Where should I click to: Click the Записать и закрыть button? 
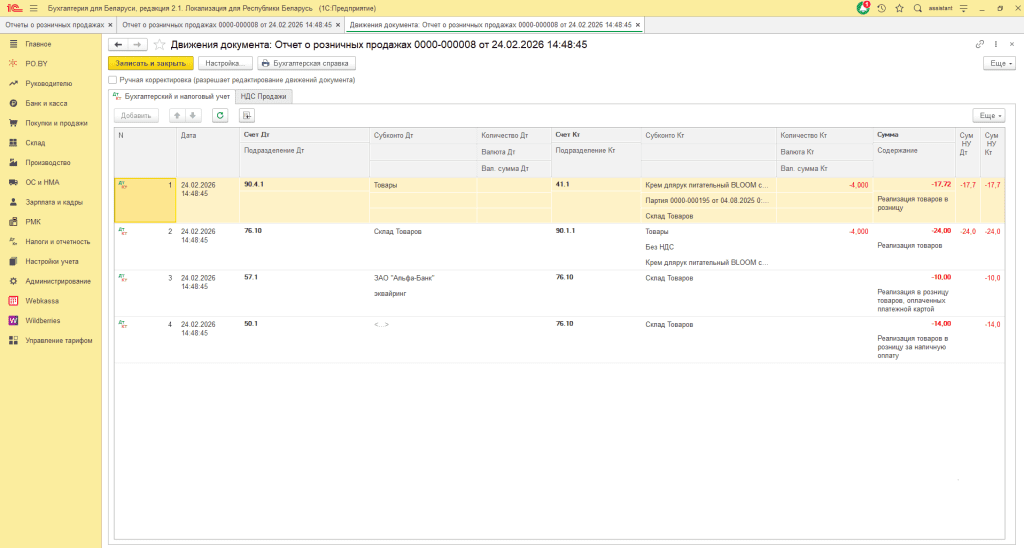[149, 63]
